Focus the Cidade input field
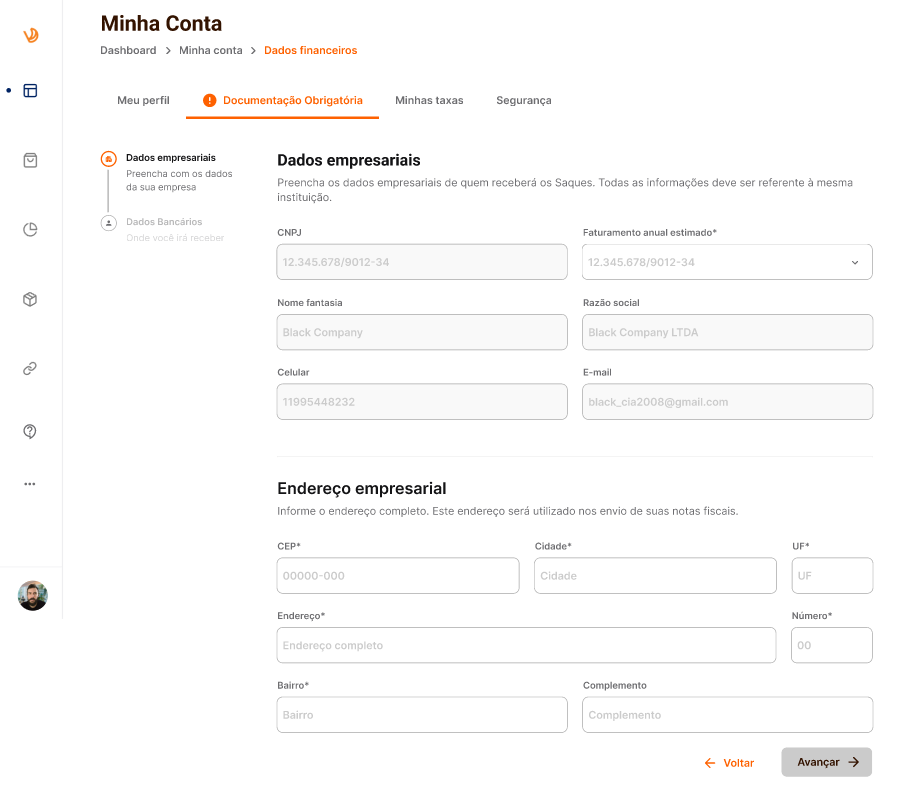 pos(655,576)
